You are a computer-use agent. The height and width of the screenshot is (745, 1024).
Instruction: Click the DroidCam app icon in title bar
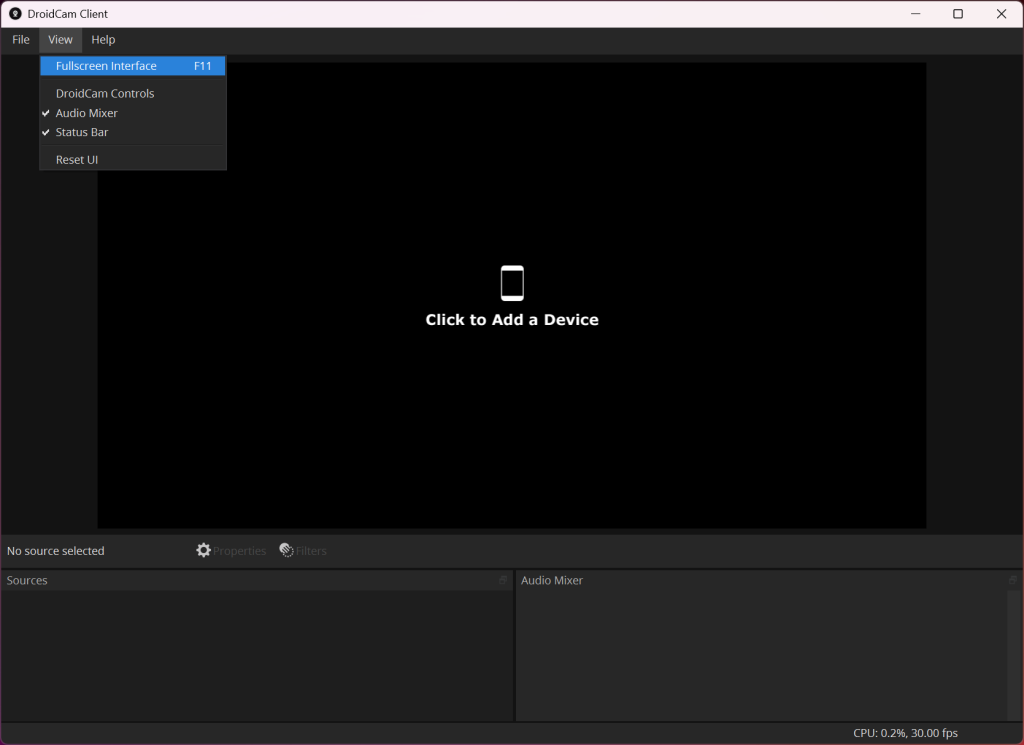pos(15,14)
